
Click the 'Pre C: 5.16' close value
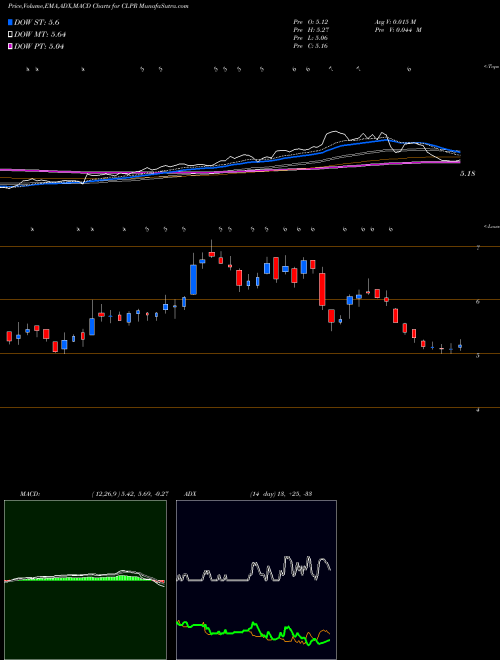click(311, 46)
